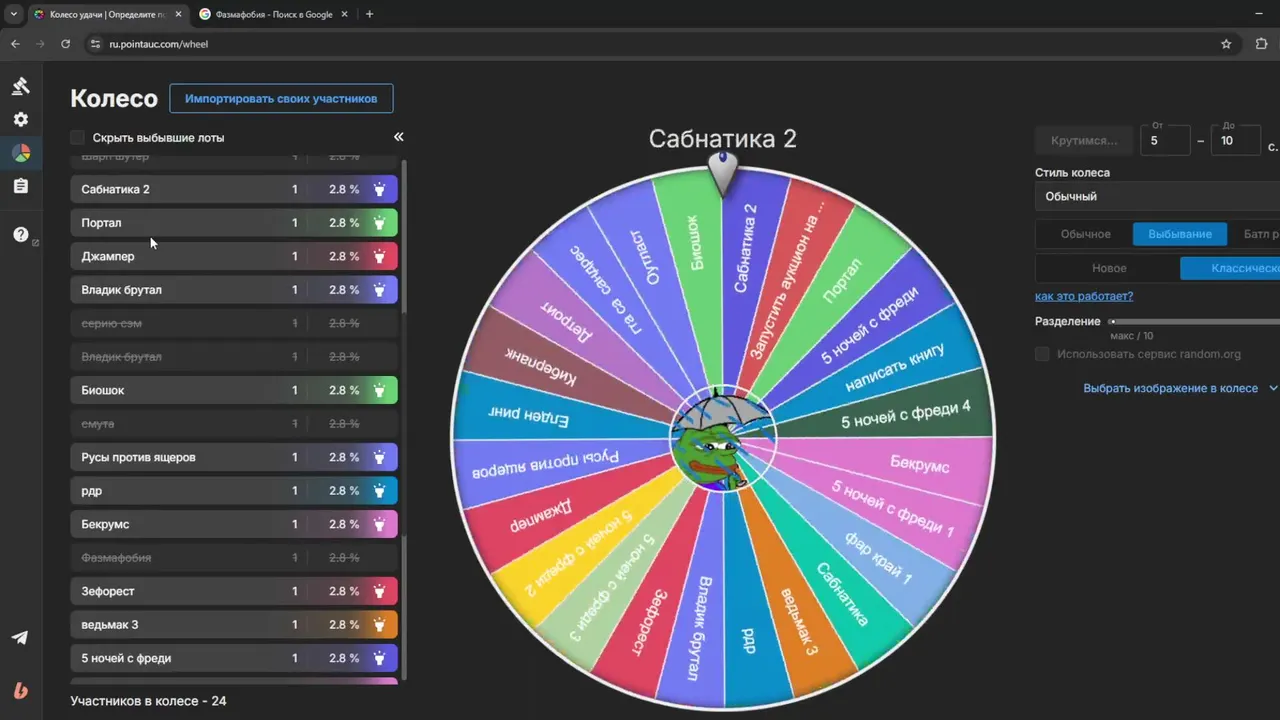Click the crossed-out 'Владик брутал' lot name
Screen dimensions: 1280x720
click(121, 357)
